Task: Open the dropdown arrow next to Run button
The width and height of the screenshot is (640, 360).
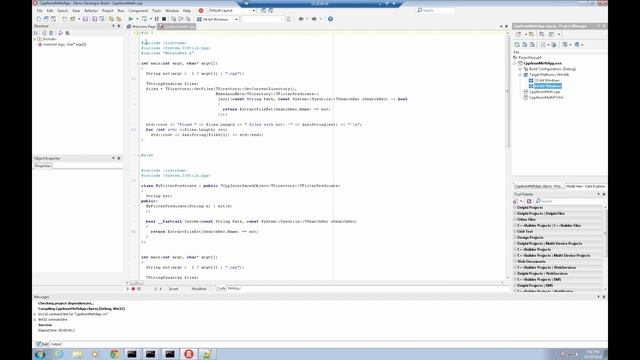Action: (137, 19)
